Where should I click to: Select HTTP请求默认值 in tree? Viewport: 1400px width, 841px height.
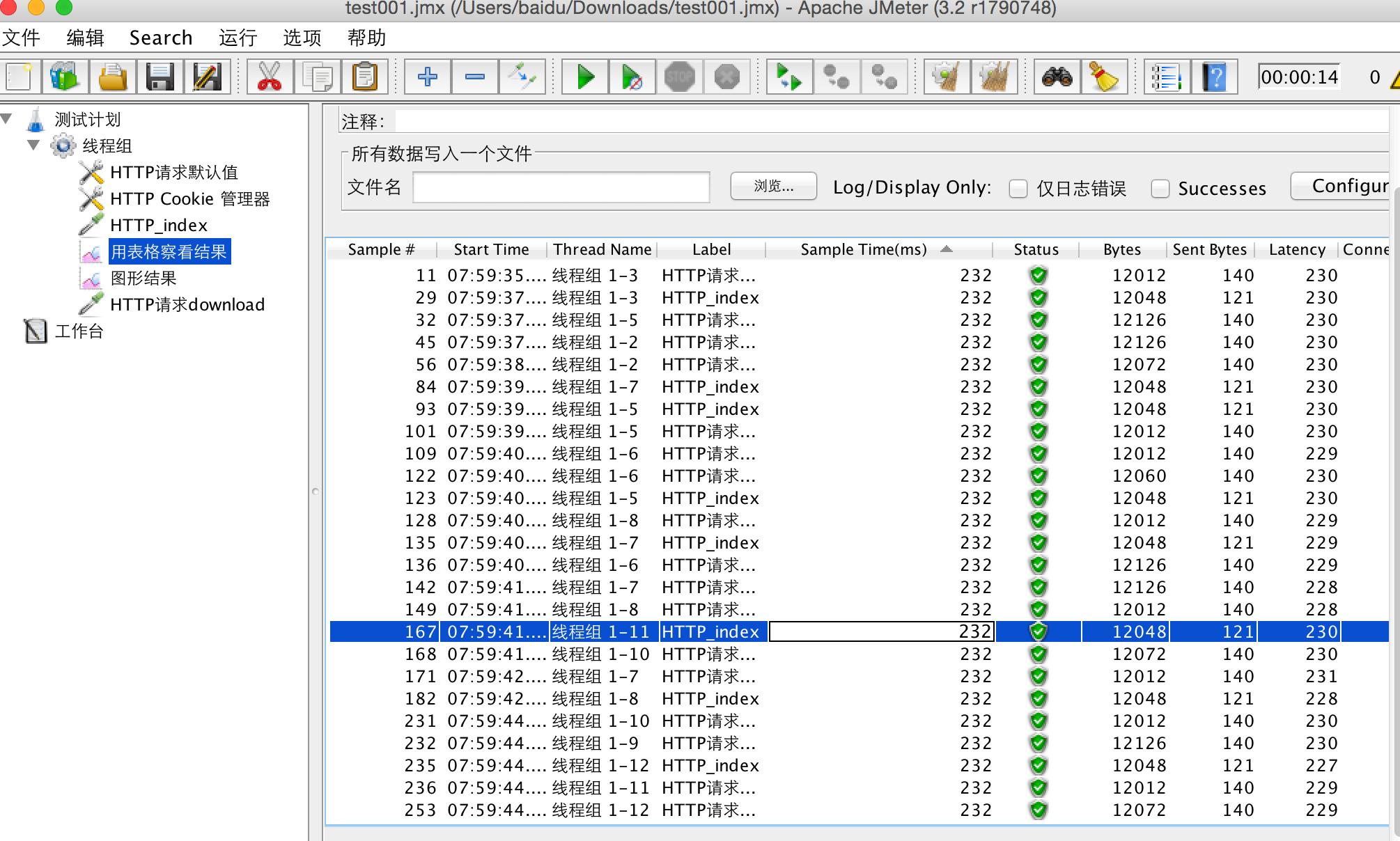(174, 172)
